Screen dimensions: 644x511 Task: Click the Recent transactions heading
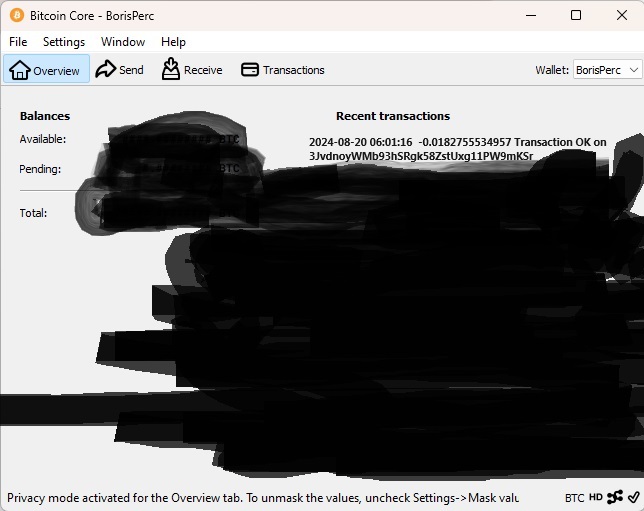tap(393, 116)
